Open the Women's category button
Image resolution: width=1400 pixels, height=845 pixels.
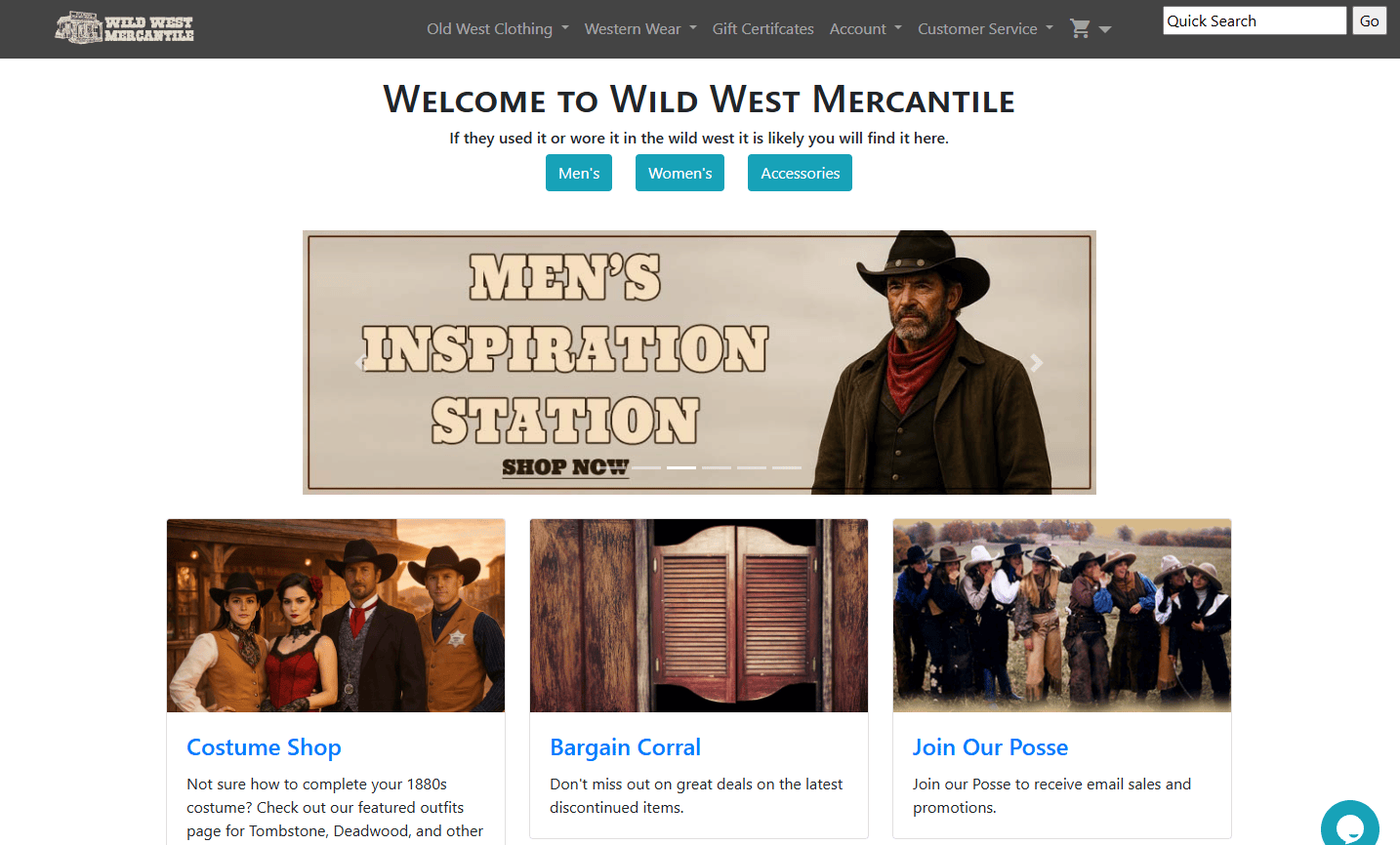(x=679, y=173)
